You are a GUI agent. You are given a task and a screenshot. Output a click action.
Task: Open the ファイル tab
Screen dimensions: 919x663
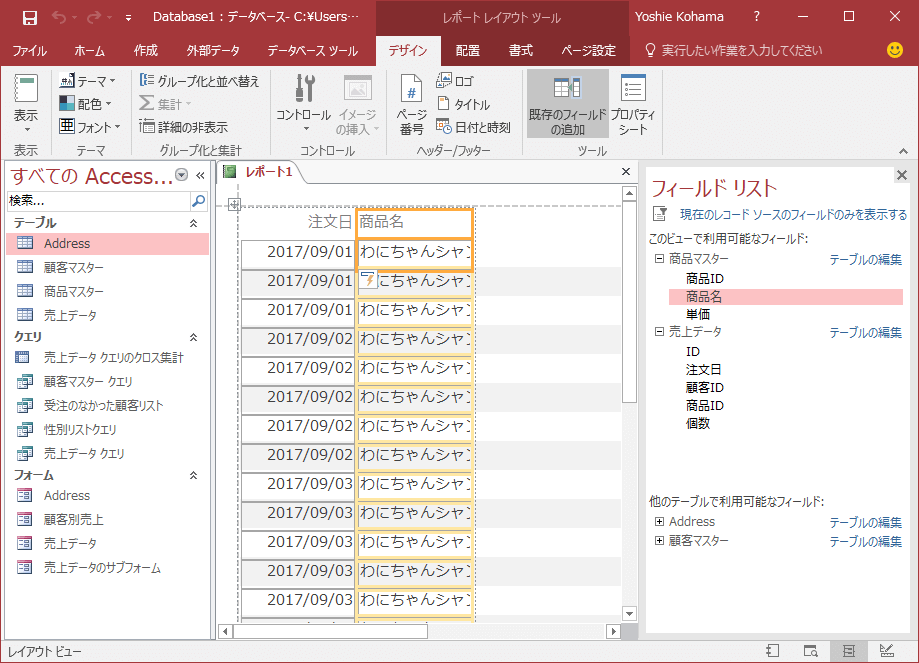29,51
